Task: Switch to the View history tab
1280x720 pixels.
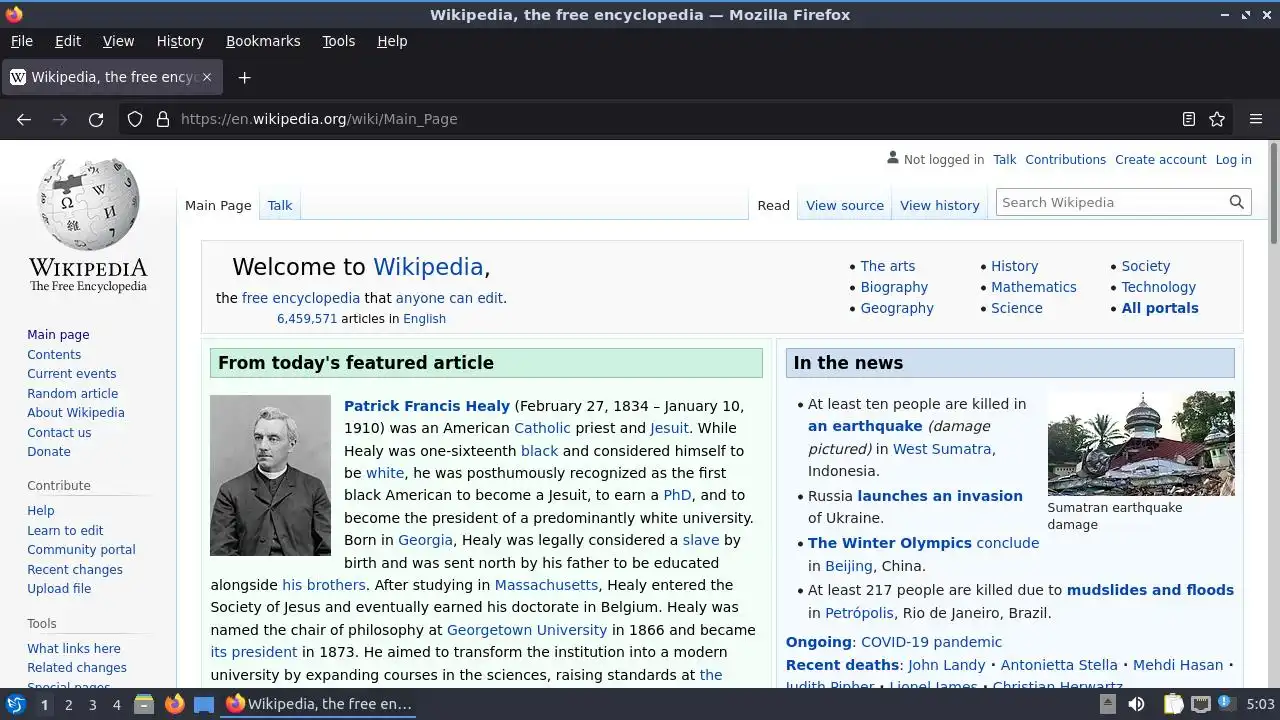Action: pos(940,205)
